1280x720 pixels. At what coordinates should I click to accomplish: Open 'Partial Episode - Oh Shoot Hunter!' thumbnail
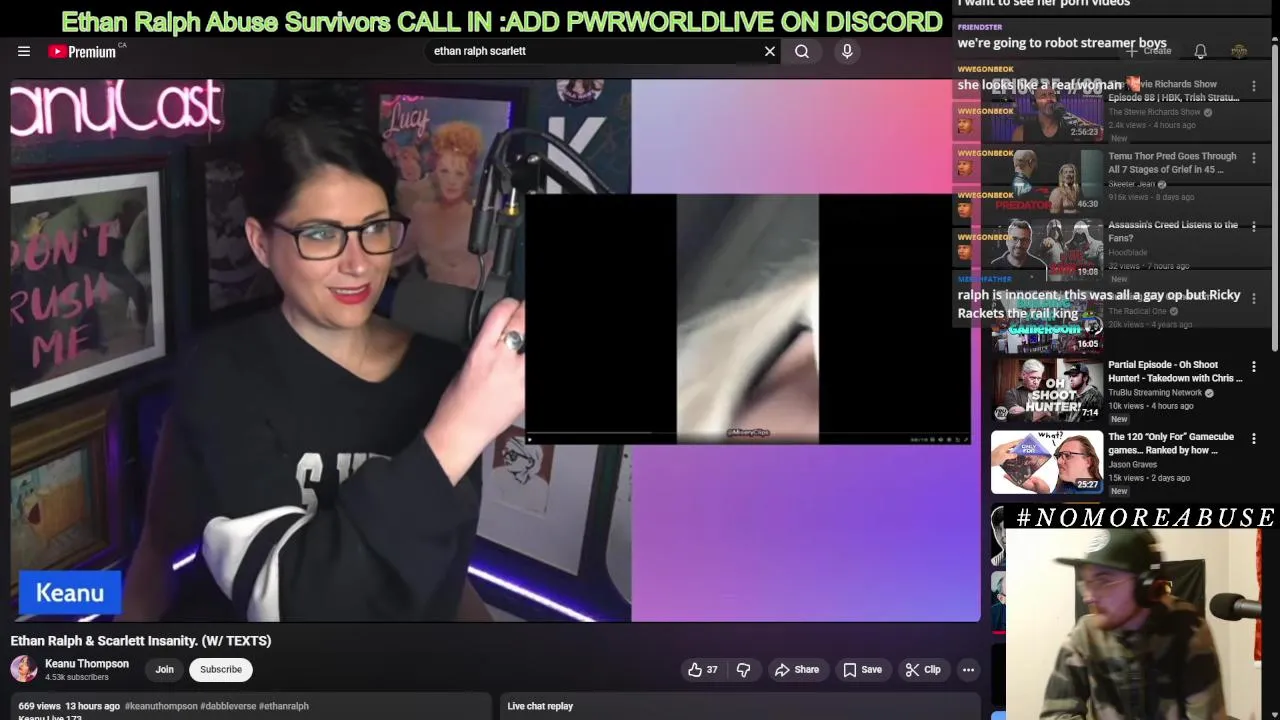coord(1047,390)
